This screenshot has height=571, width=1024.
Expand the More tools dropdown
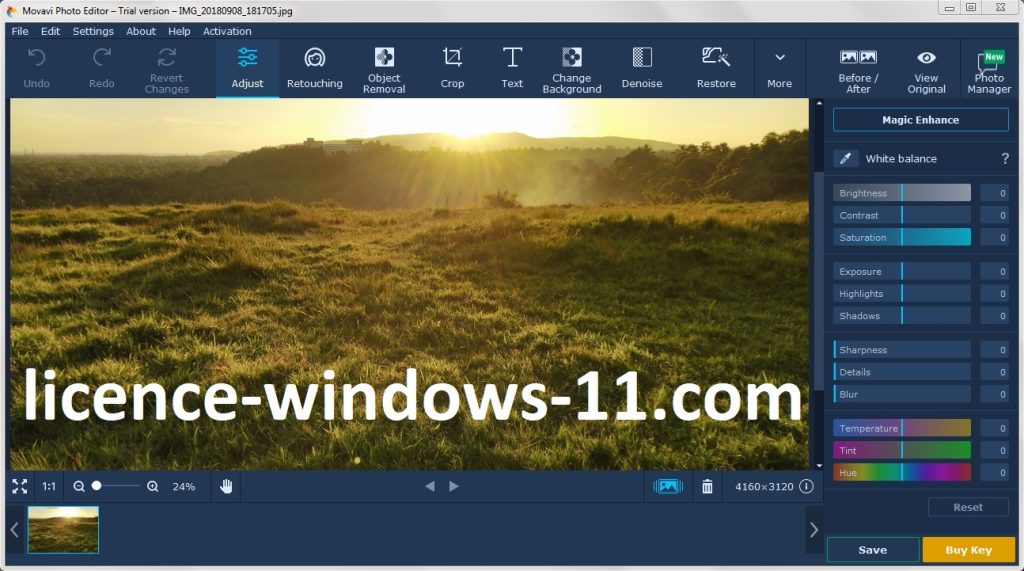[779, 68]
